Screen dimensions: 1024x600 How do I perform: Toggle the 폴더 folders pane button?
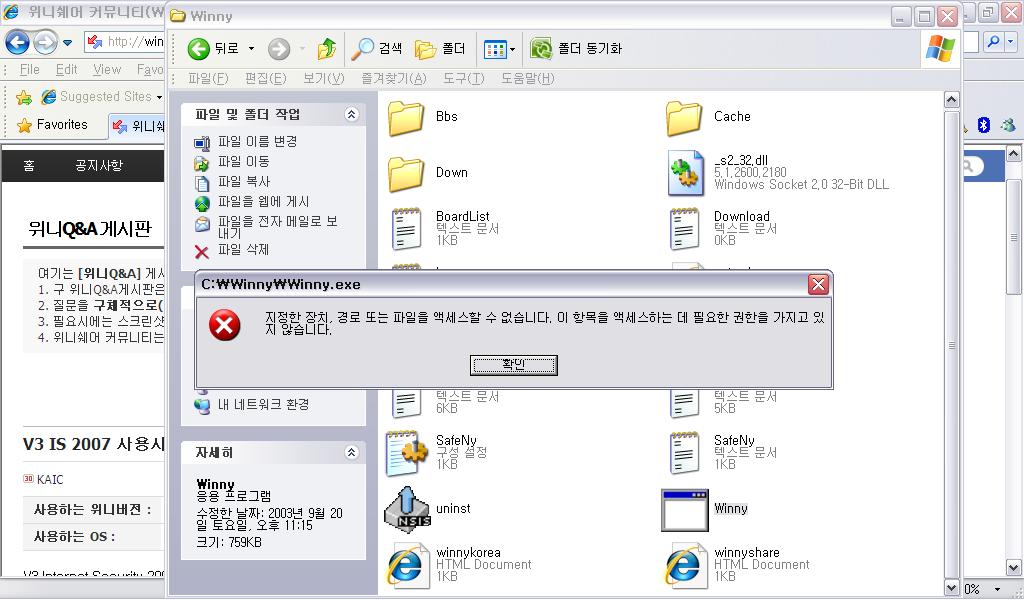pos(441,48)
